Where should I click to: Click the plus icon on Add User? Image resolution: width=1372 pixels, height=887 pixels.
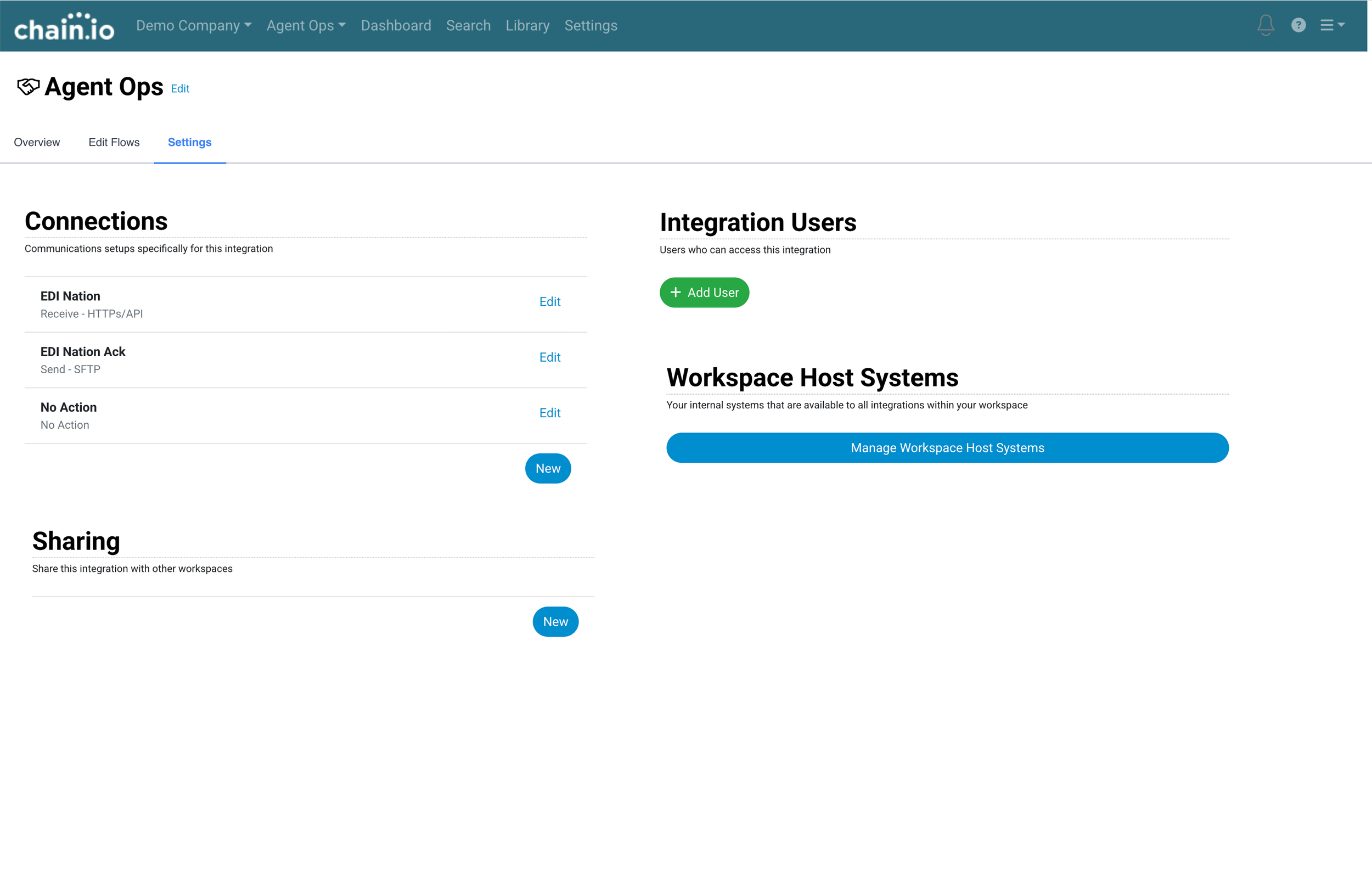coord(676,293)
